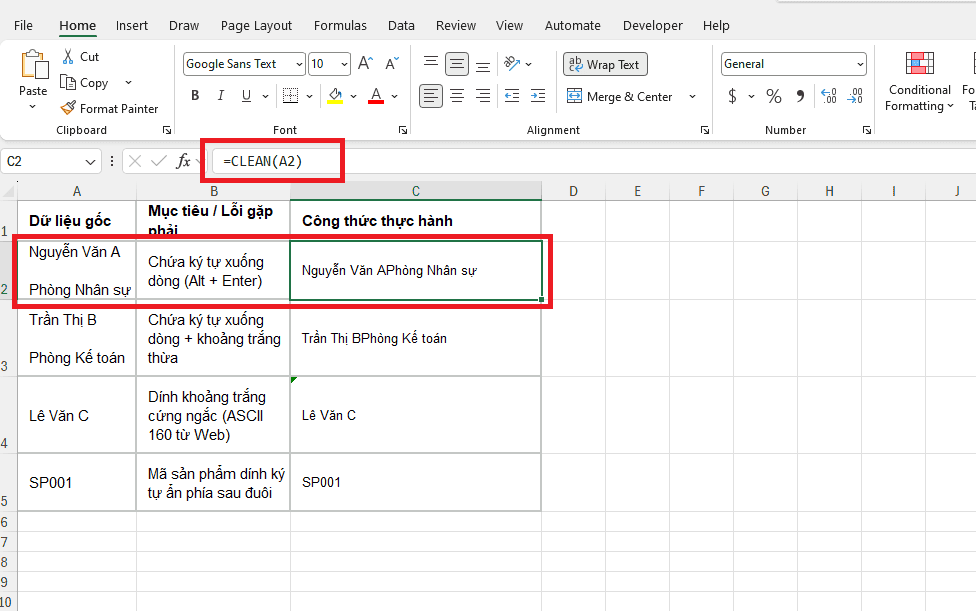Decrease font size with smaller A icon
This screenshot has height=611, width=976.
pos(392,63)
